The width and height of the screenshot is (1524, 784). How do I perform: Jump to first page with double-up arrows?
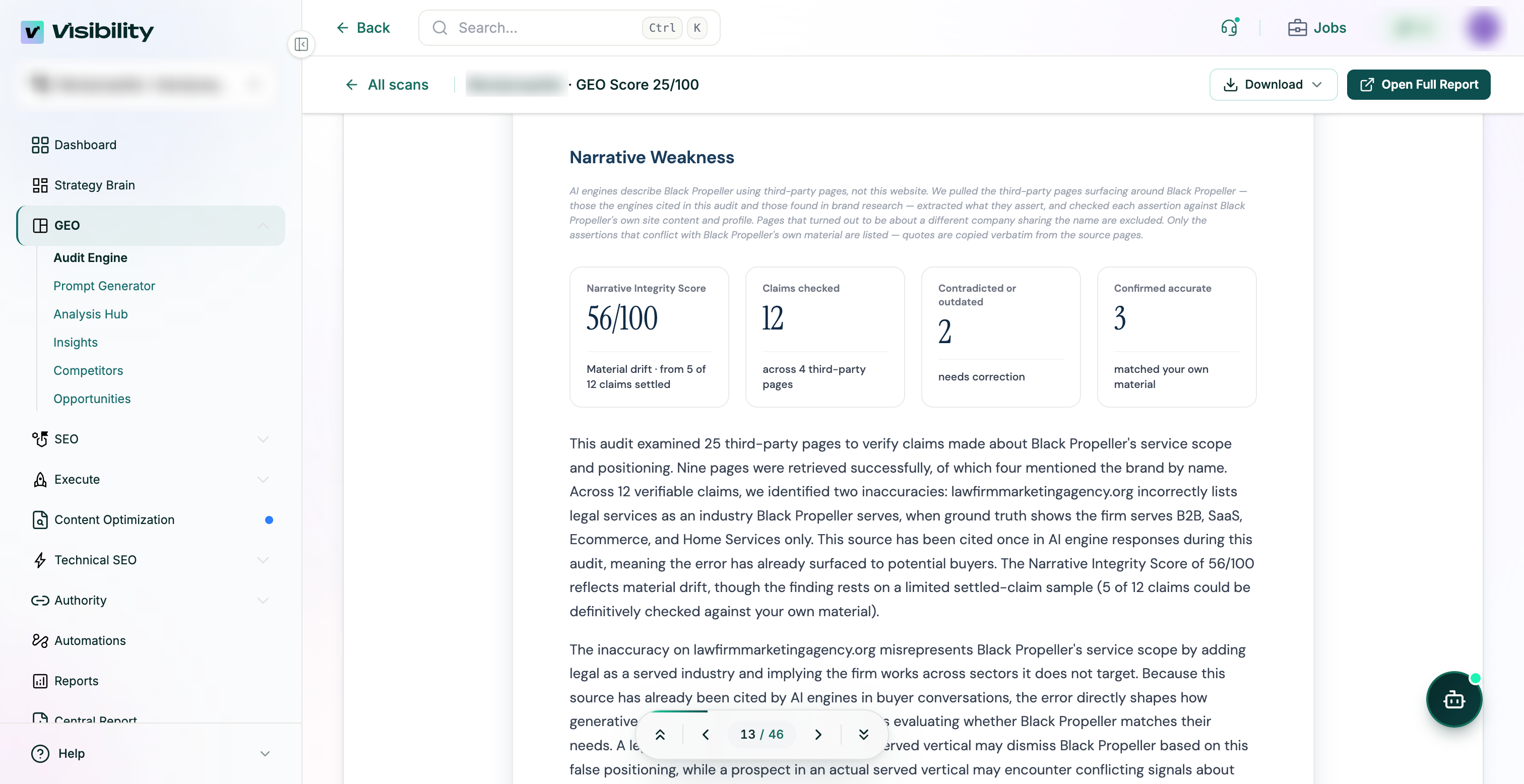(660, 734)
